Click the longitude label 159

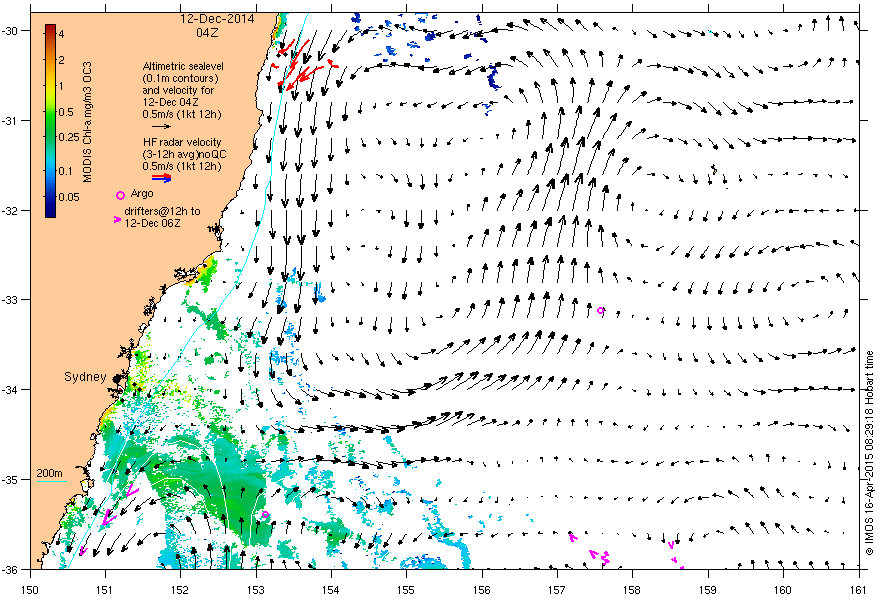708,590
